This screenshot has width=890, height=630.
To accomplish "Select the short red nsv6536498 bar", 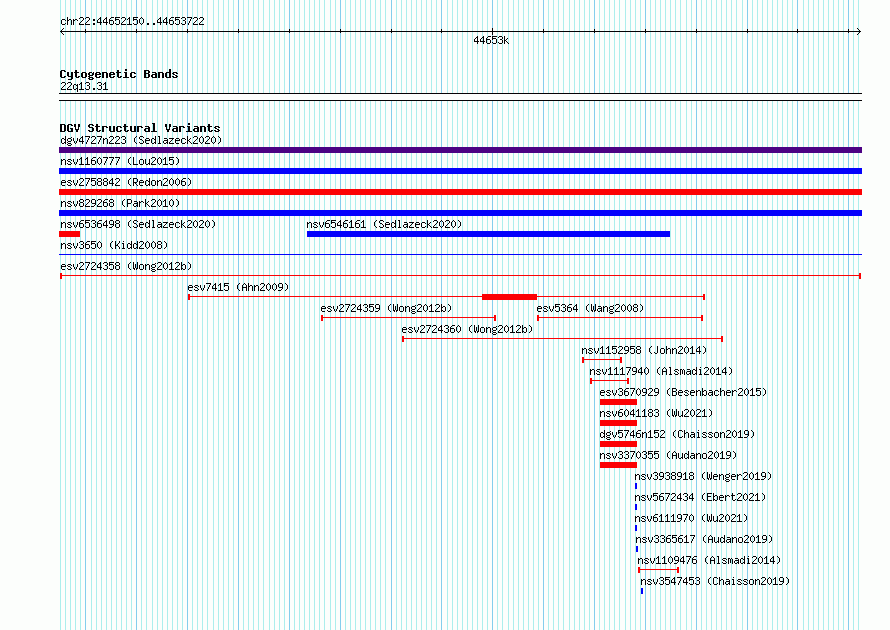I will click(70, 234).
